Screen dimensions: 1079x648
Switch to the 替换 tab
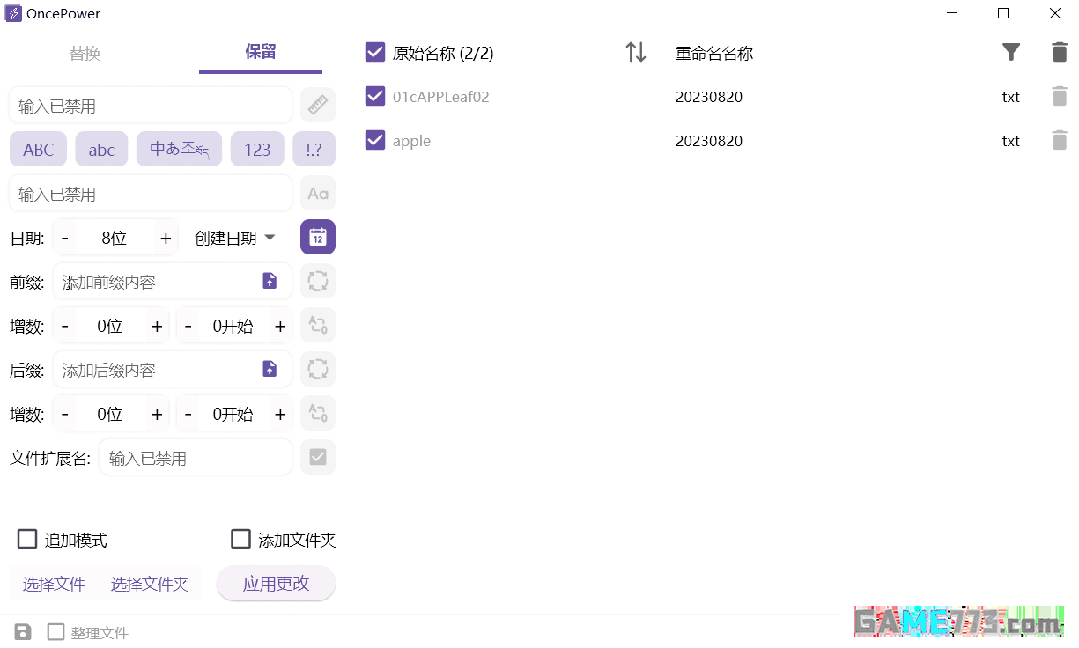click(x=85, y=53)
